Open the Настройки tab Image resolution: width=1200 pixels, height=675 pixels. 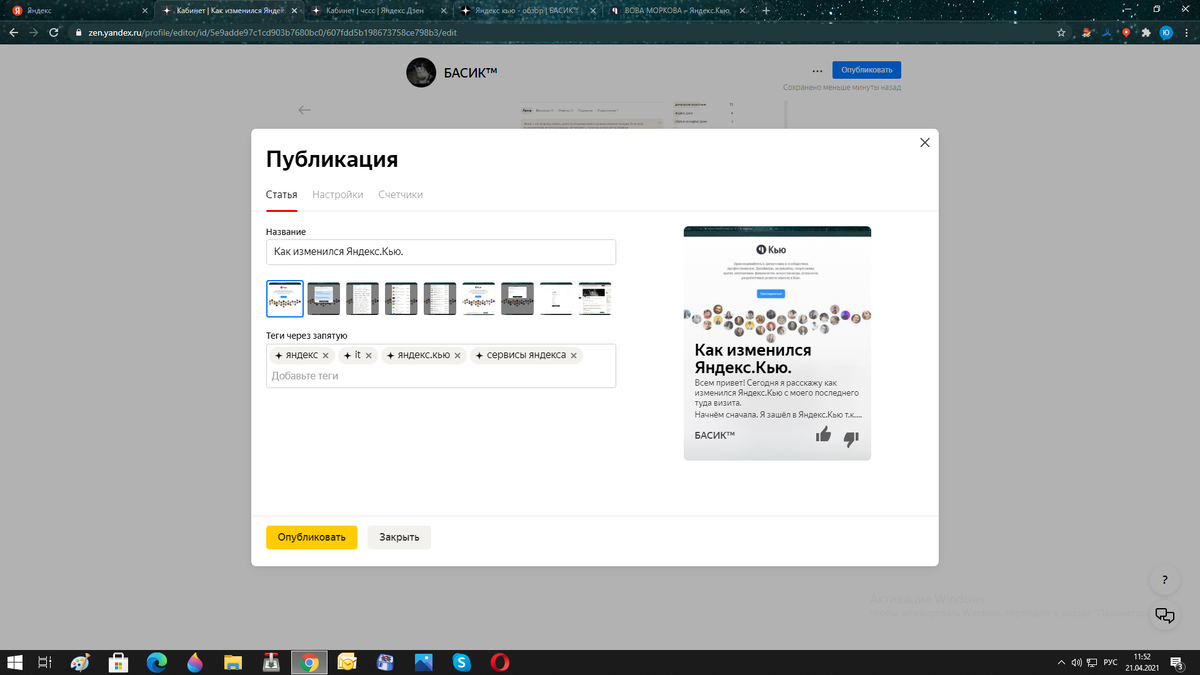338,194
